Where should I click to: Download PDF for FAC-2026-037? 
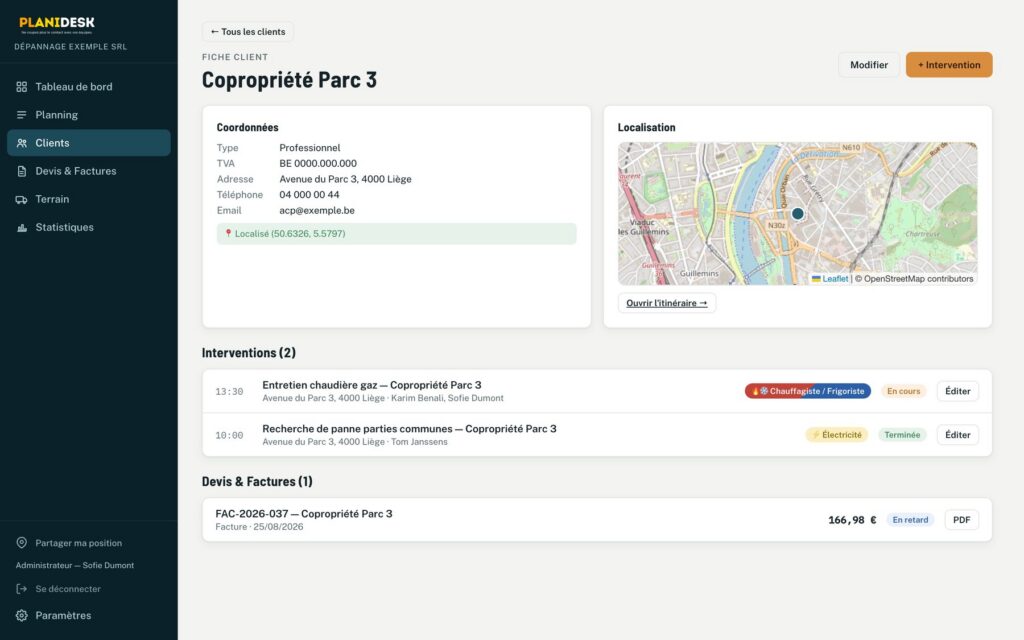(x=961, y=520)
